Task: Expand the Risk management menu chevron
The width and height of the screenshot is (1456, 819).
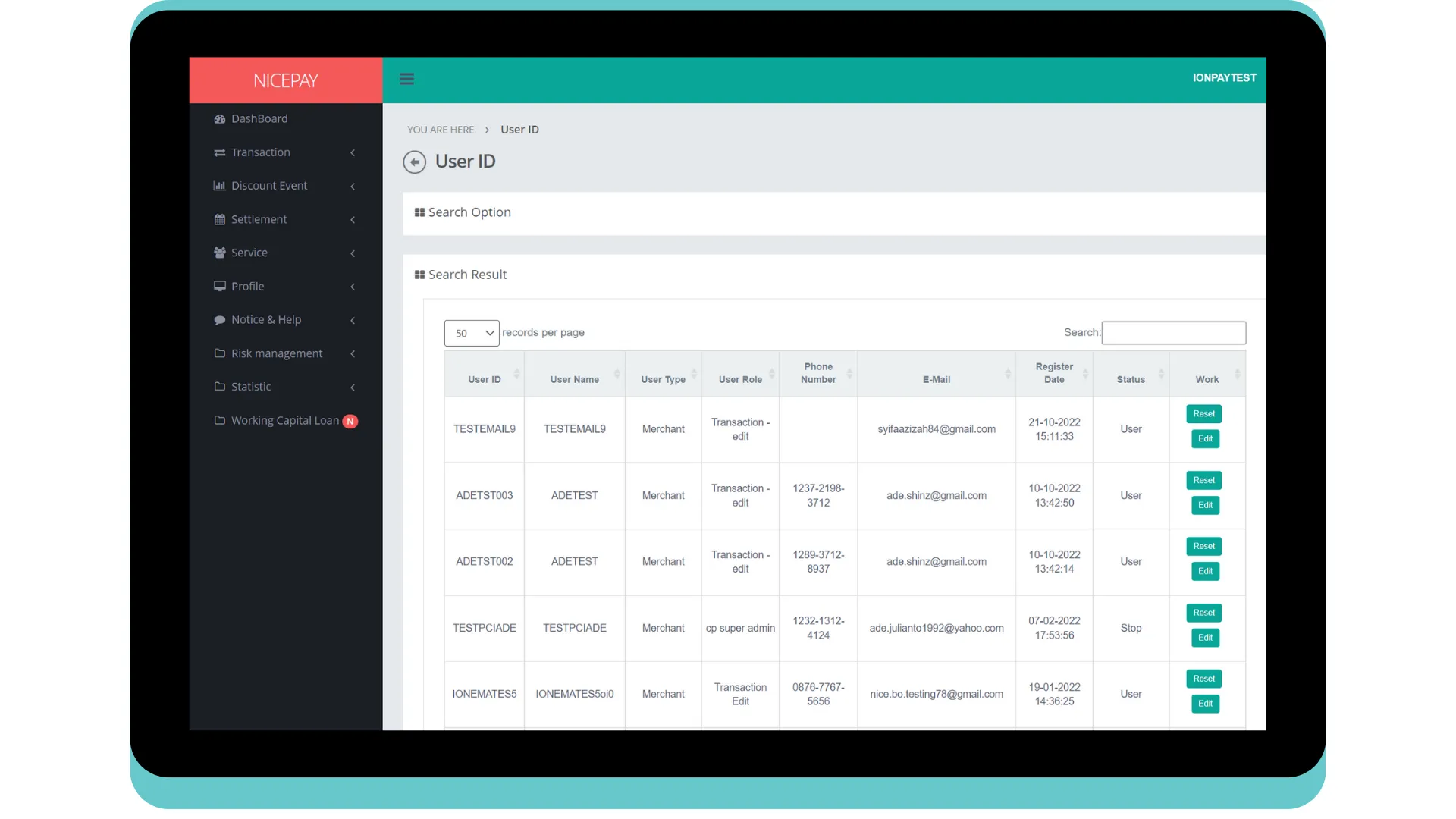Action: [353, 354]
